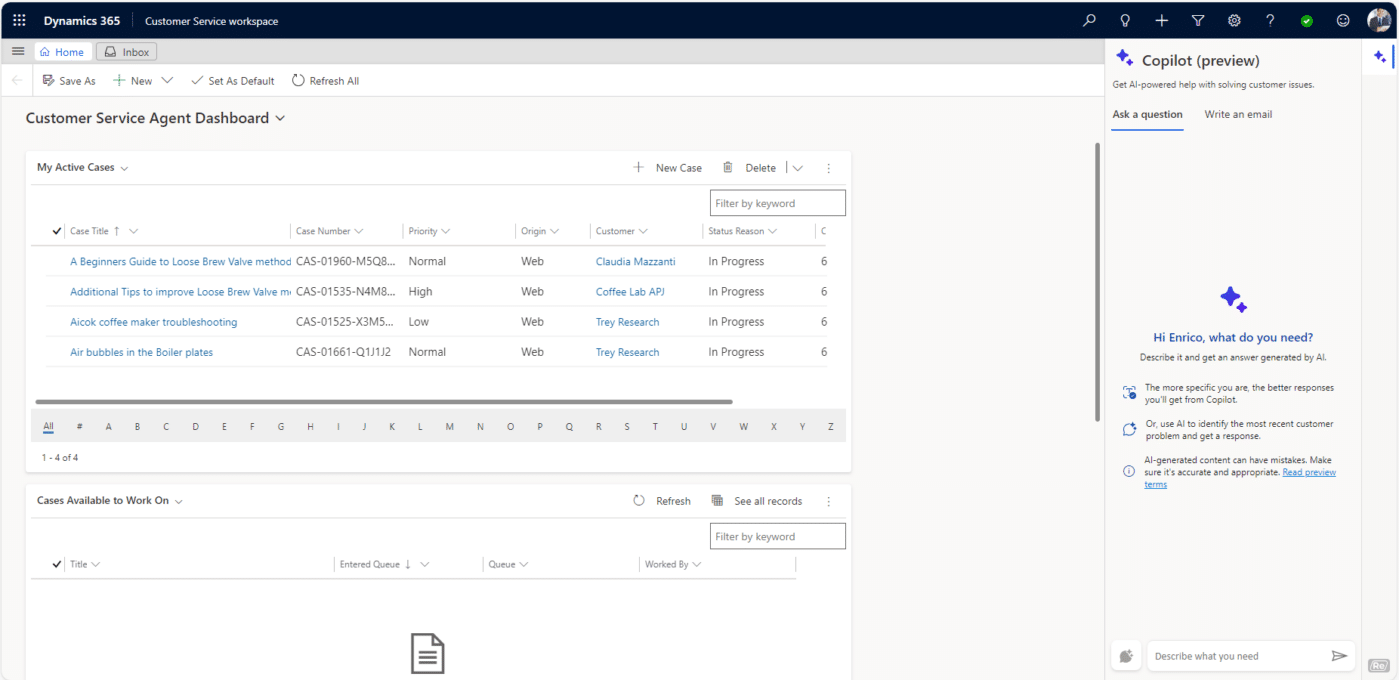Click Delete in My Active Cases
Viewport: 1399px width, 680px height.
(x=749, y=168)
